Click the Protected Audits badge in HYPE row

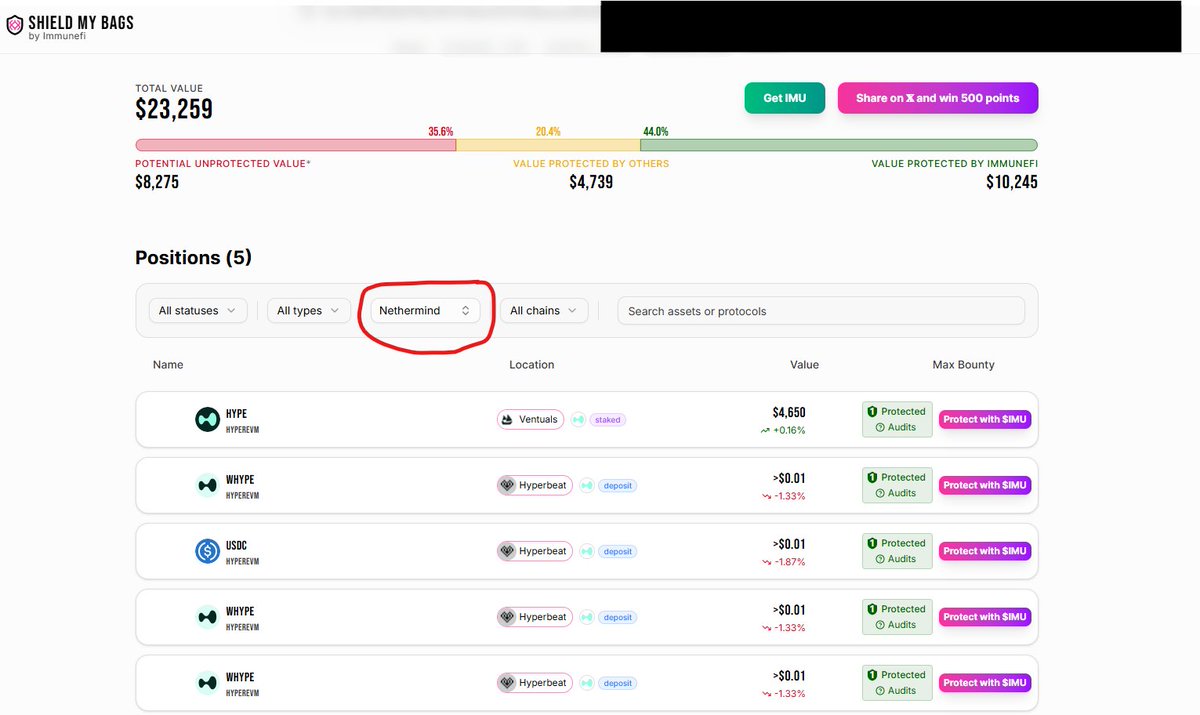pyautogui.click(x=897, y=419)
